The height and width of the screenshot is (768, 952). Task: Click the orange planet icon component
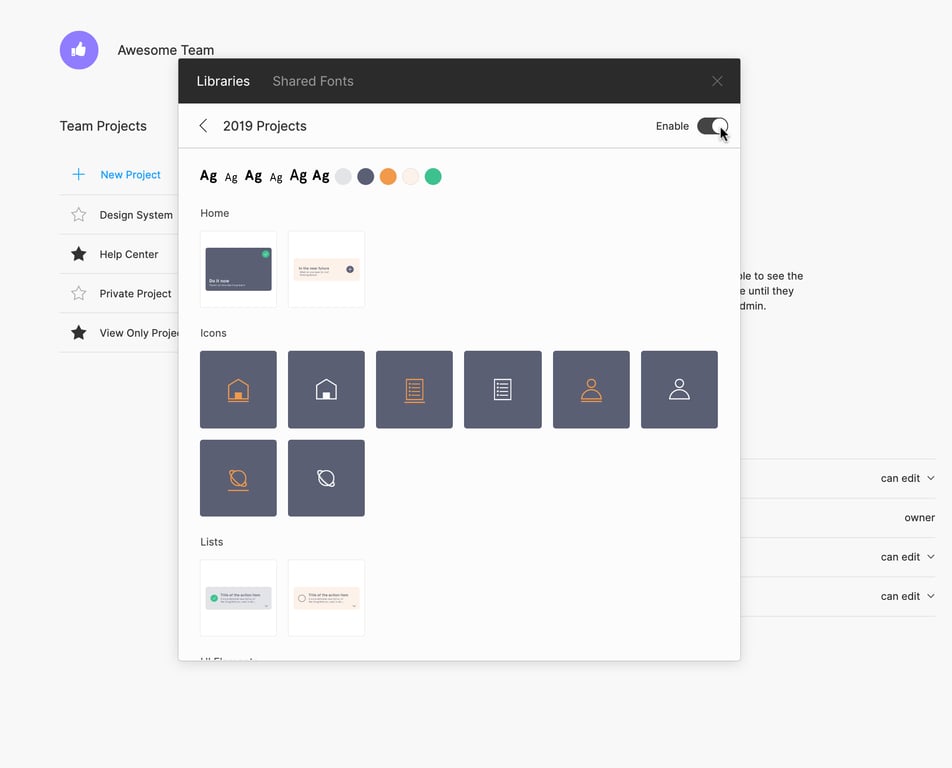point(238,478)
